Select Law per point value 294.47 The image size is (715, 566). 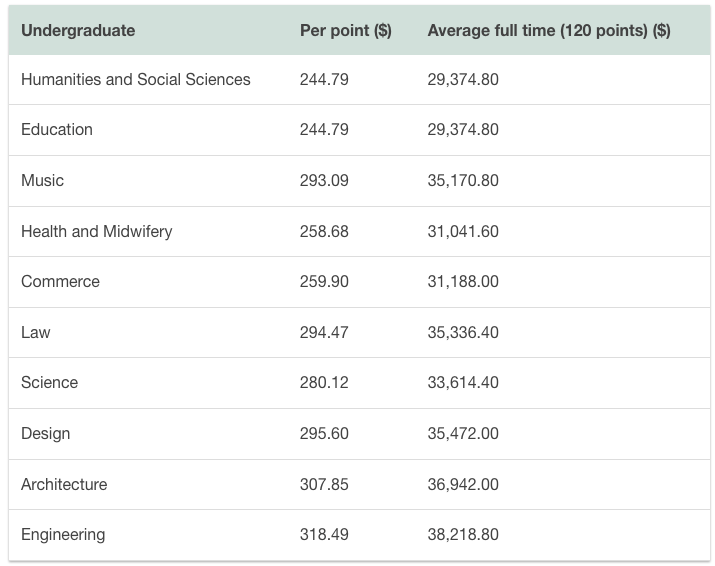tap(324, 332)
